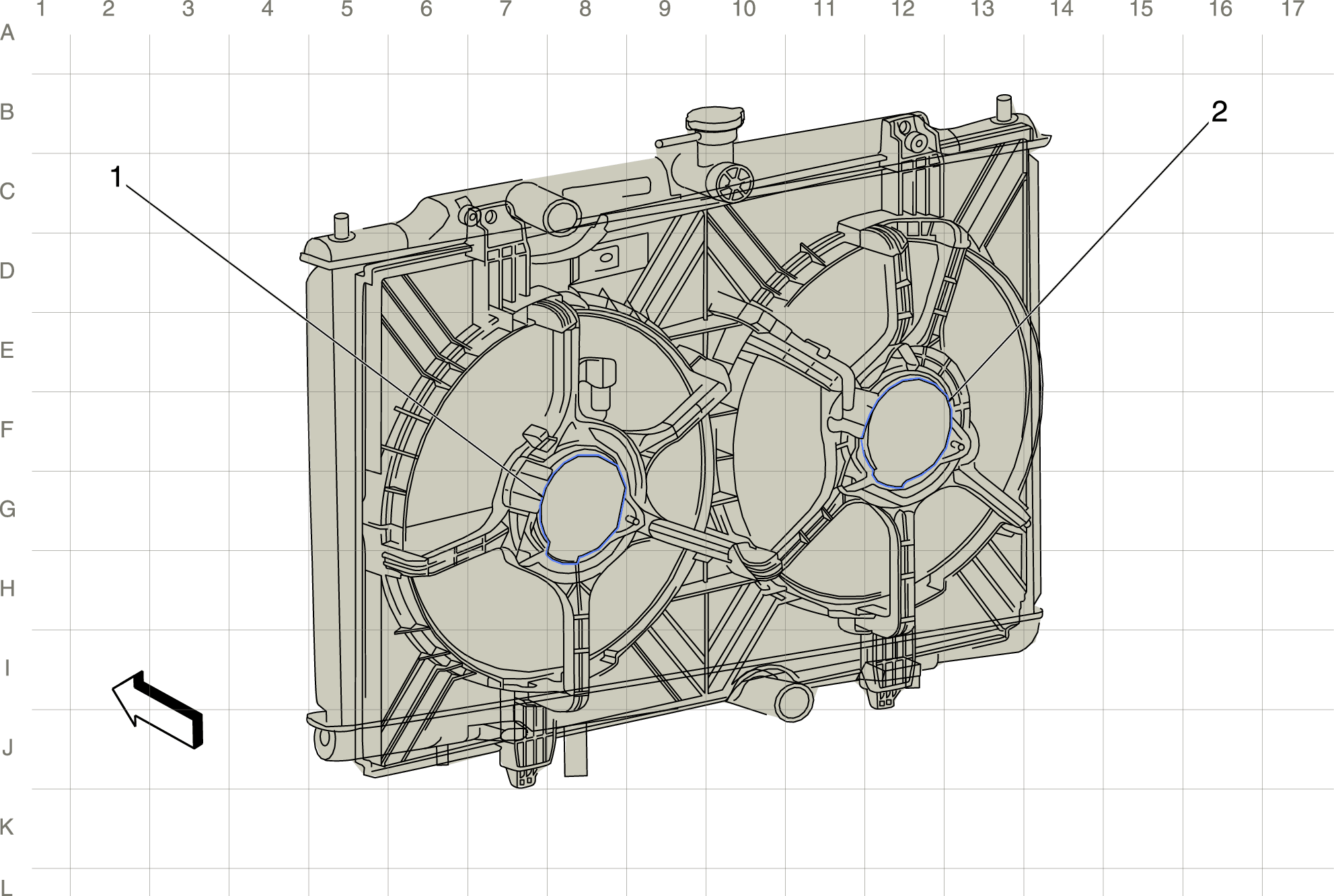
Task: Select column header 1 on the grid
Action: click(x=41, y=9)
